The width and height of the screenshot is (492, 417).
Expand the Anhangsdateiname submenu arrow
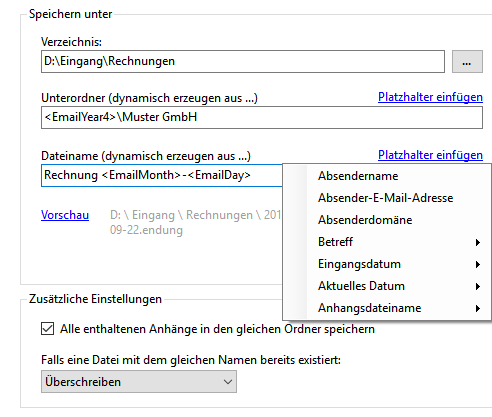(478, 308)
